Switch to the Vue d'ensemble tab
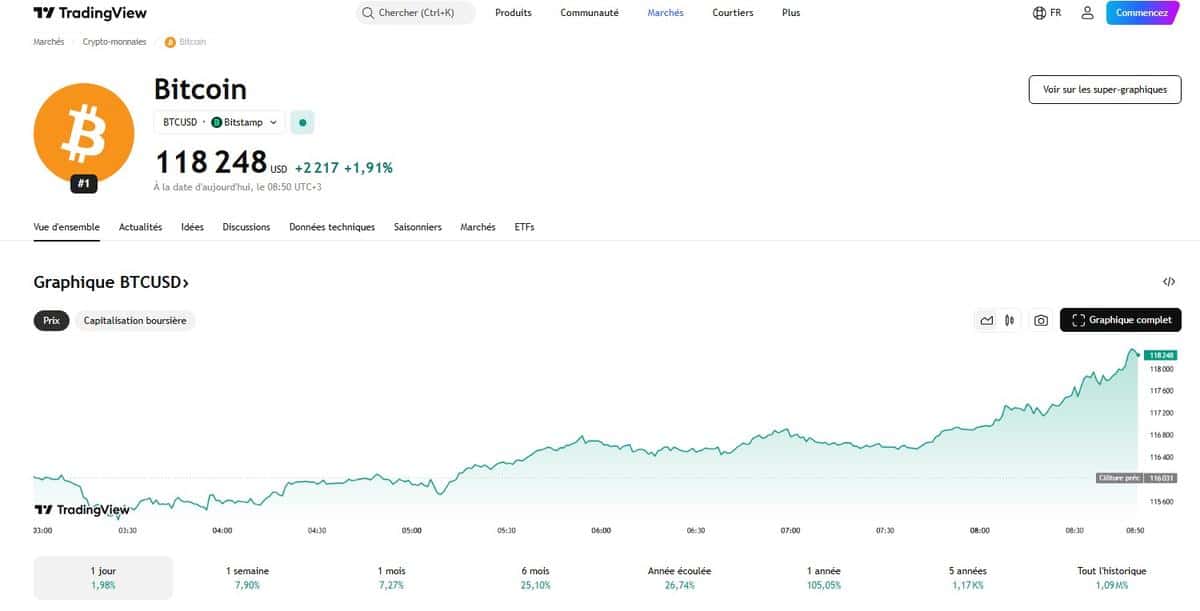The width and height of the screenshot is (1200, 611). pos(67,227)
